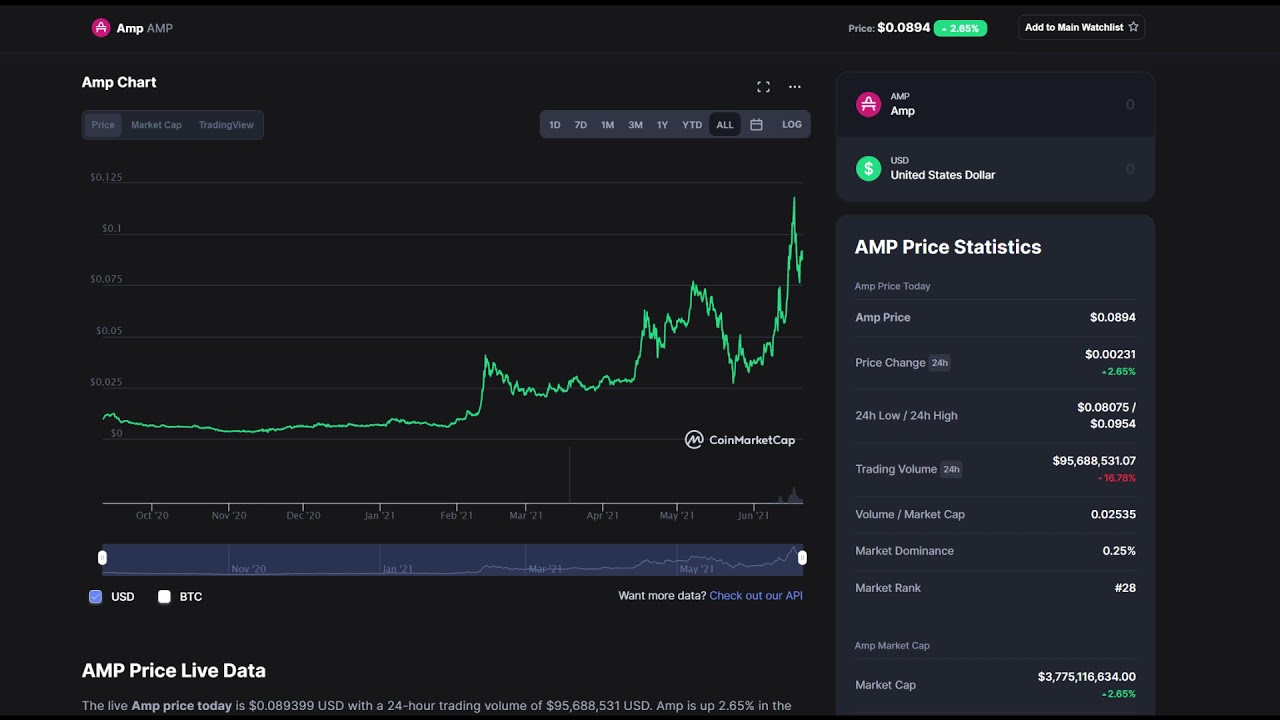Toggle the USD currency checkbox
Viewport: 1280px width, 720px height.
(96, 597)
